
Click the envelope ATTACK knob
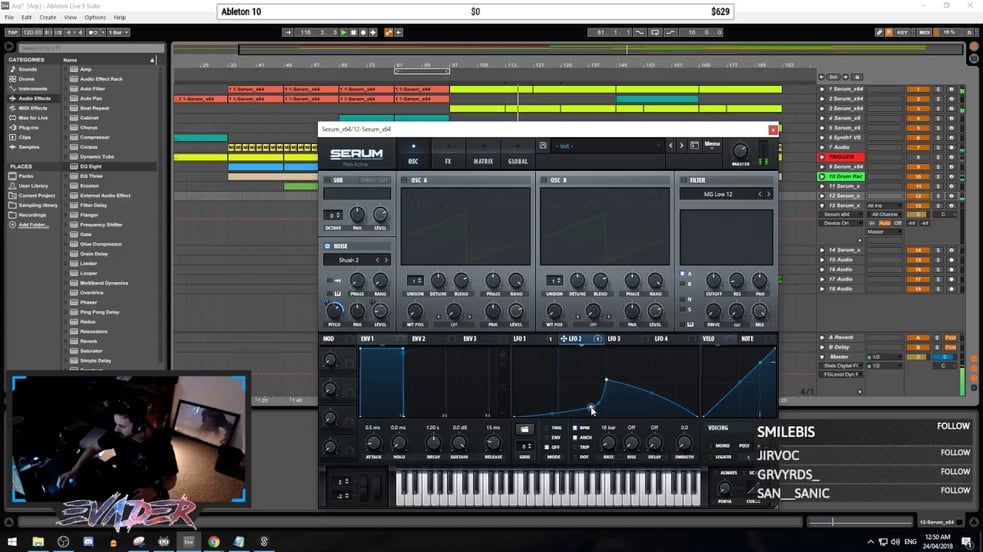pos(373,443)
